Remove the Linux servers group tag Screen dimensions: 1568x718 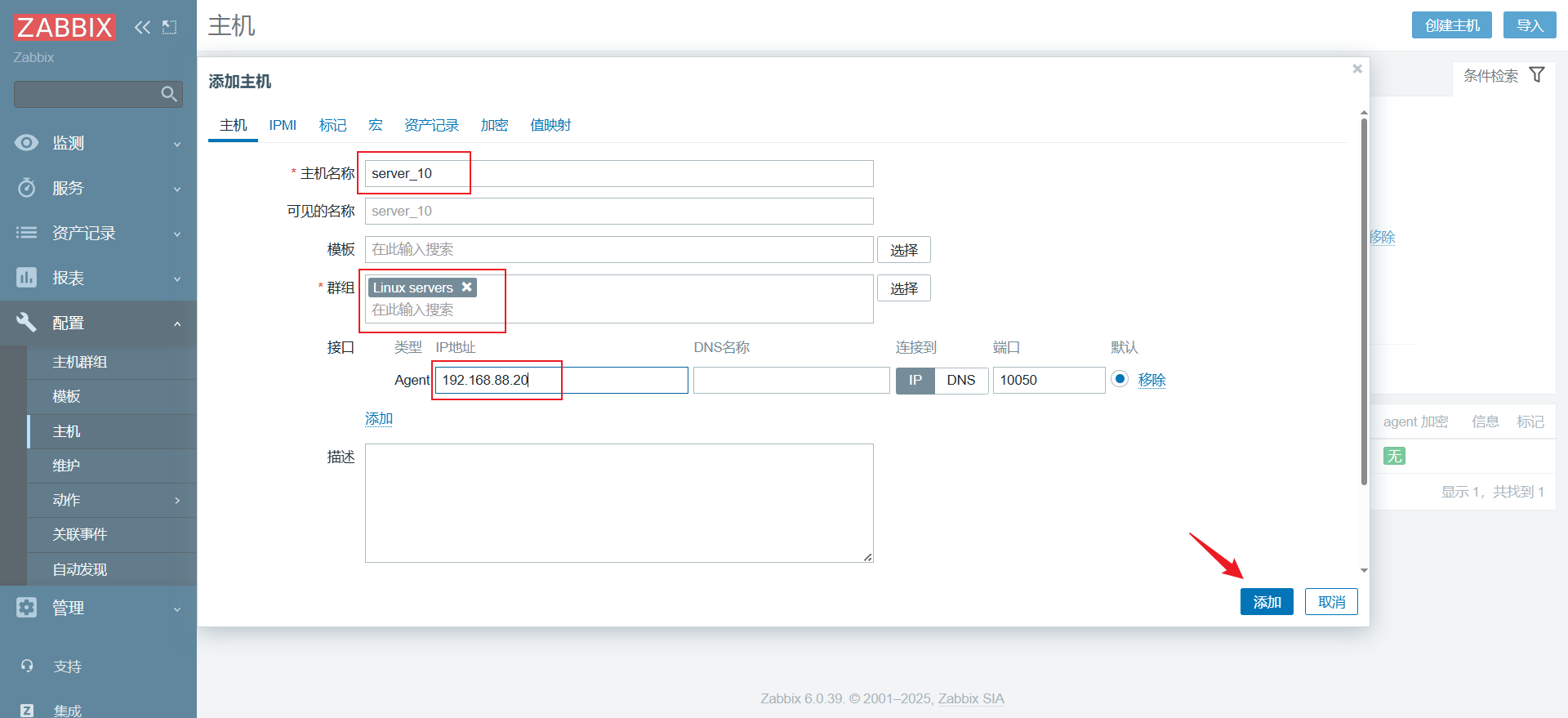[467, 287]
